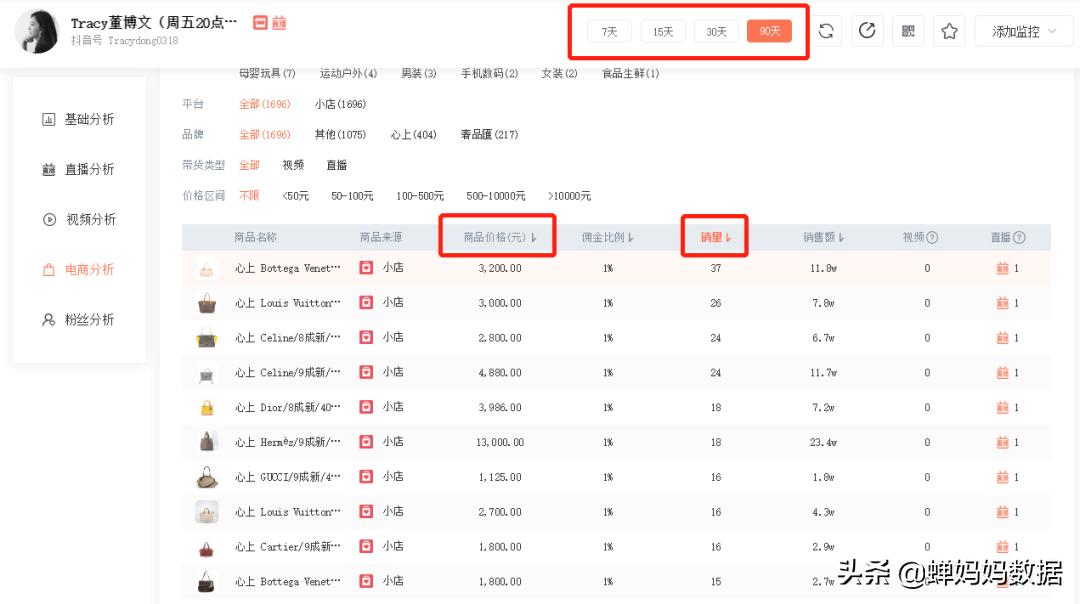Click the 粉丝分析 person icon
The height and width of the screenshot is (604, 1080).
click(x=48, y=320)
